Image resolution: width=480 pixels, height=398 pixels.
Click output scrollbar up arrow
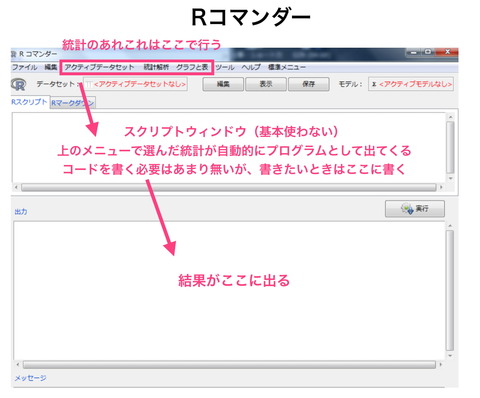click(x=450, y=226)
